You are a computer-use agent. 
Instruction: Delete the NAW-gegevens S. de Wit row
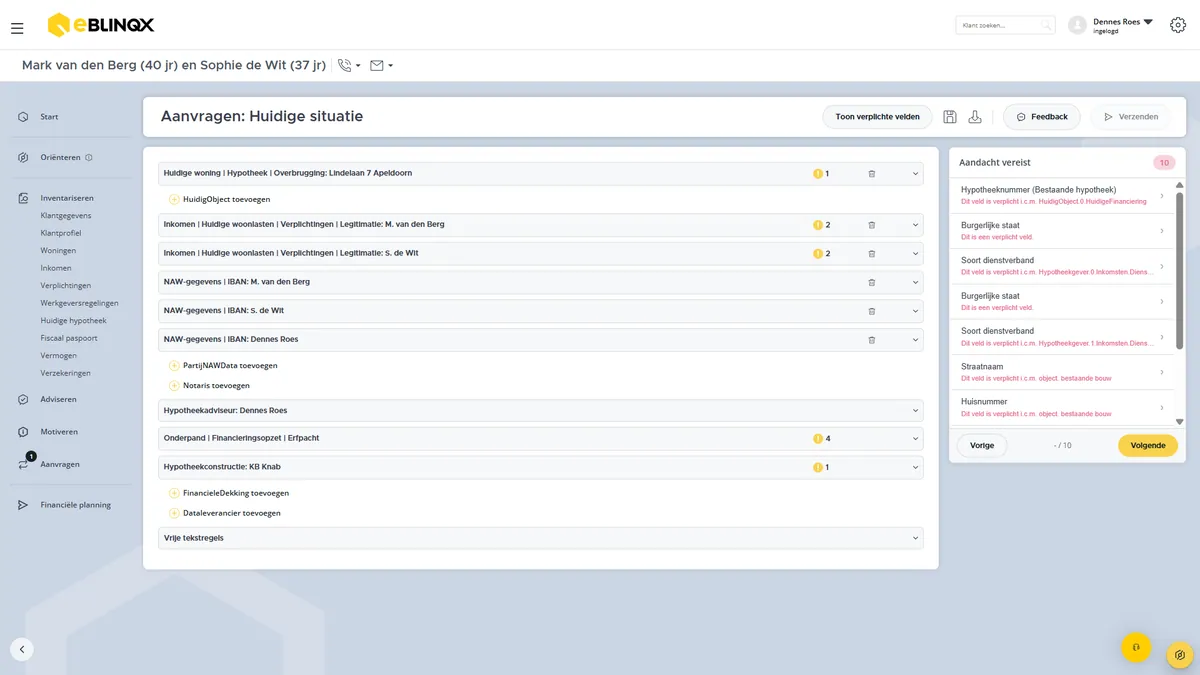[x=872, y=311]
